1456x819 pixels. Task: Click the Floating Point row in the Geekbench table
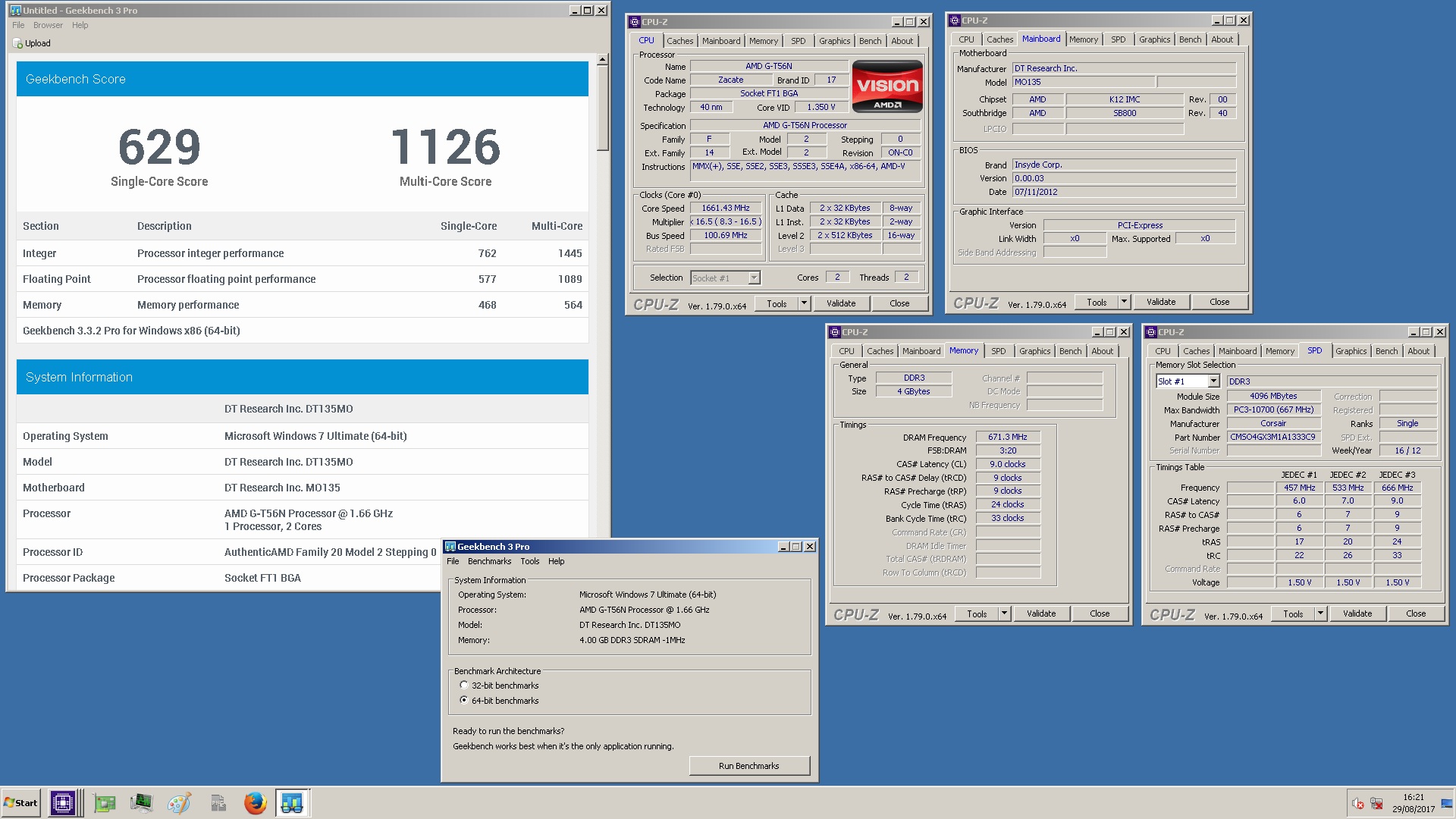pyautogui.click(x=303, y=279)
